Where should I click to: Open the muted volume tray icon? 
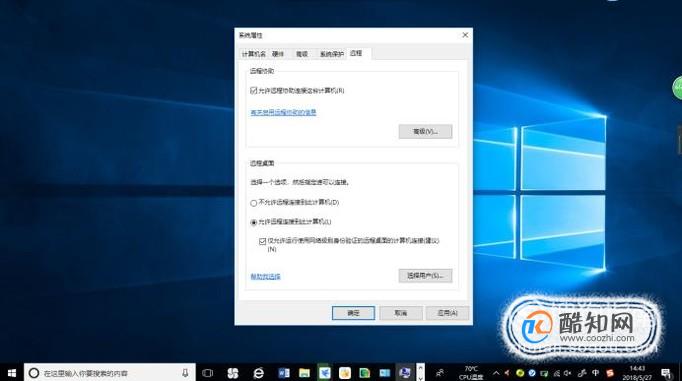pos(568,373)
